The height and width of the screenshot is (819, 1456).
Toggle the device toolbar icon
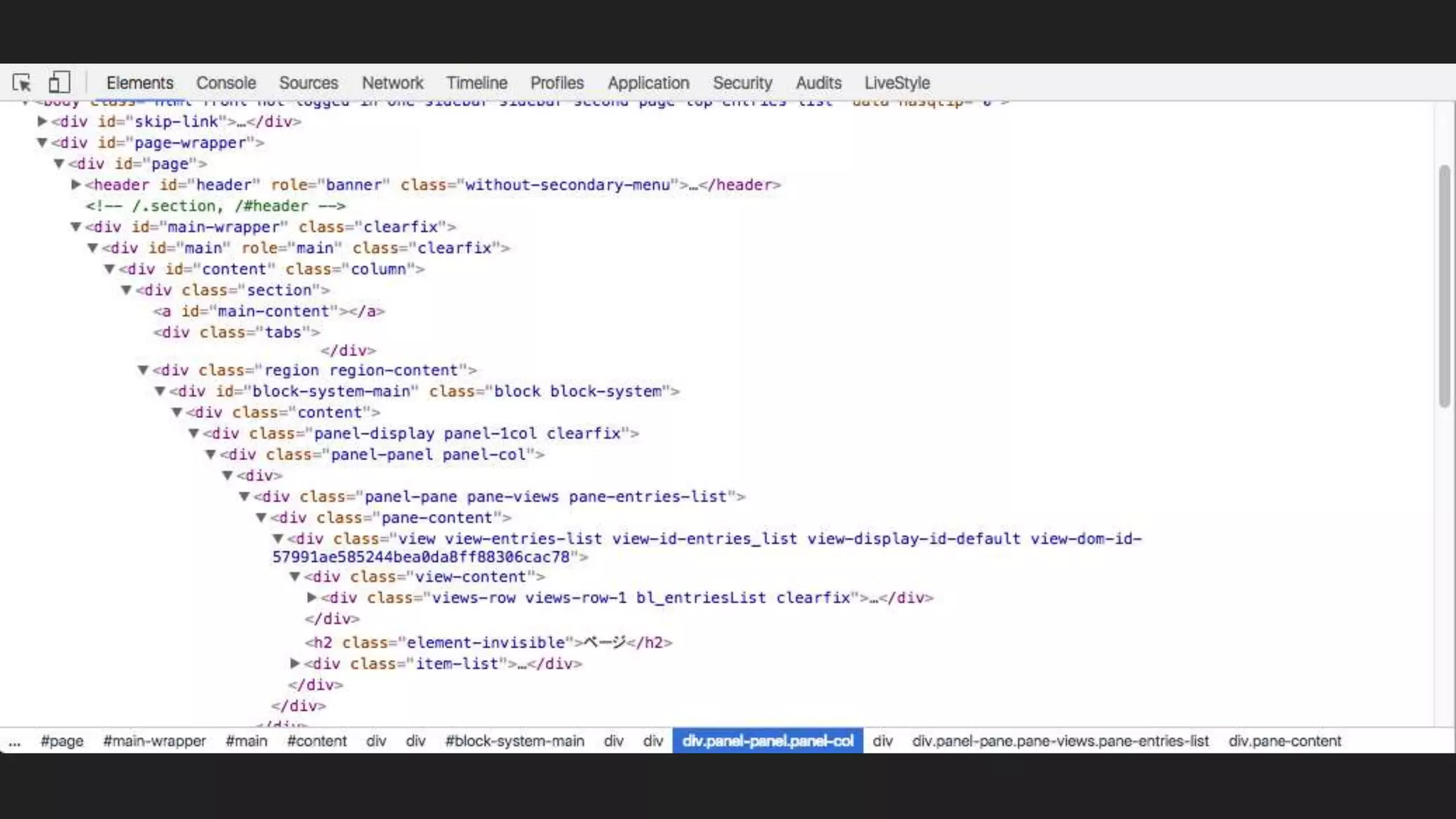[59, 82]
